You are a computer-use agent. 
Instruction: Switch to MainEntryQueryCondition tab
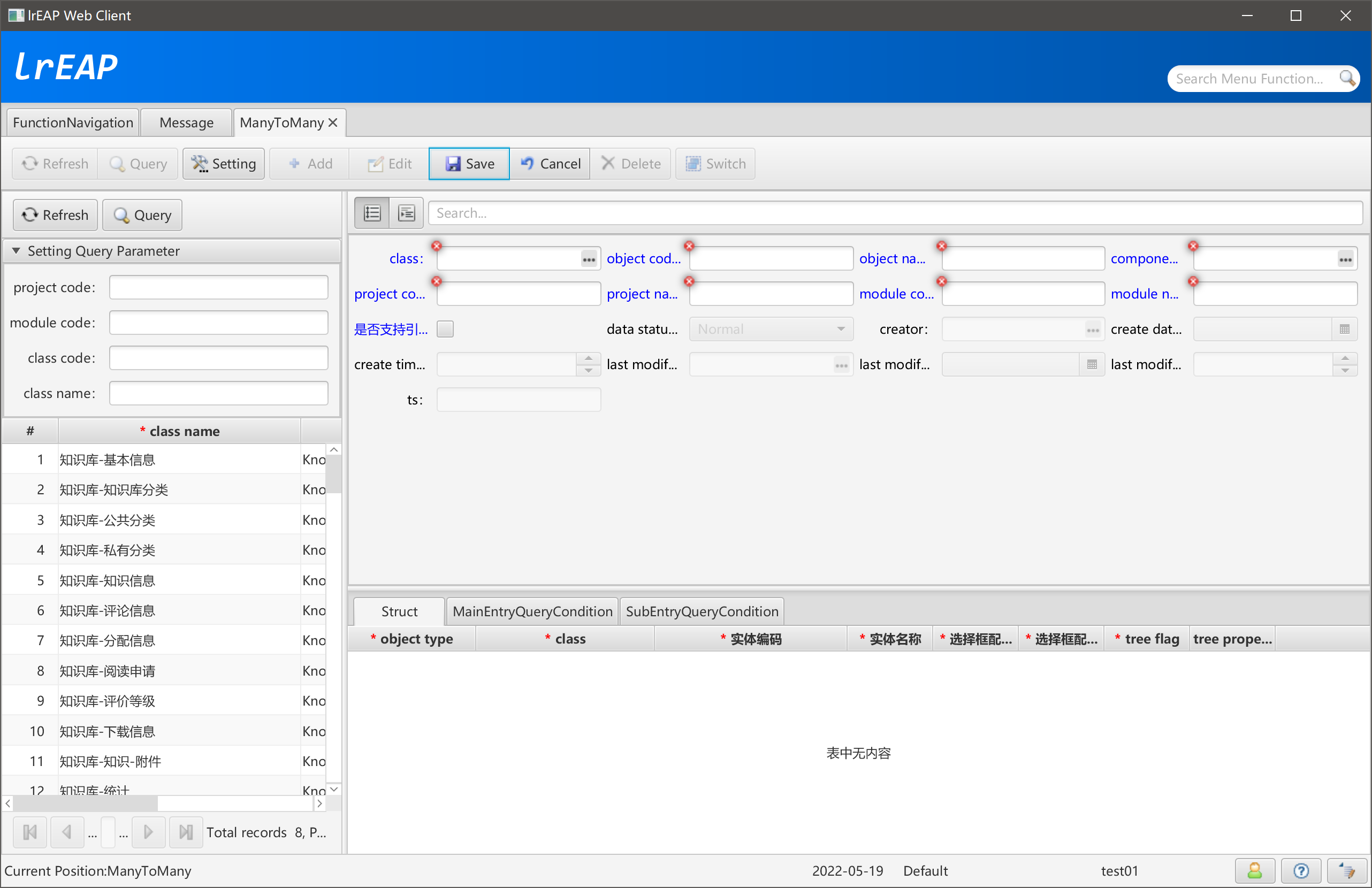(x=532, y=611)
